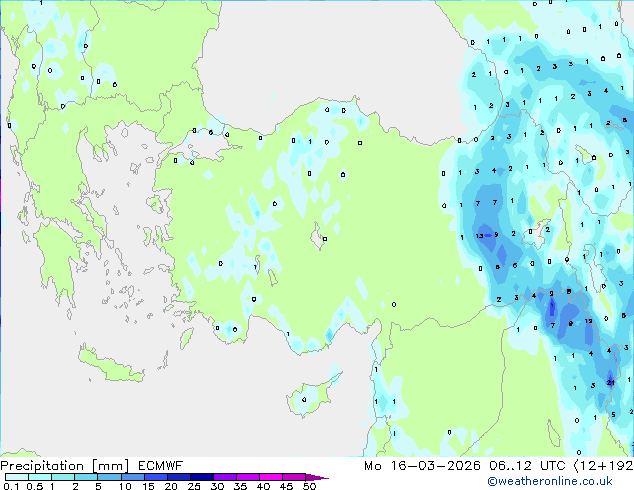Click the 'Mo 16-03-2026' date text
Image resolution: width=634 pixels, height=490 pixels.
click(422, 466)
